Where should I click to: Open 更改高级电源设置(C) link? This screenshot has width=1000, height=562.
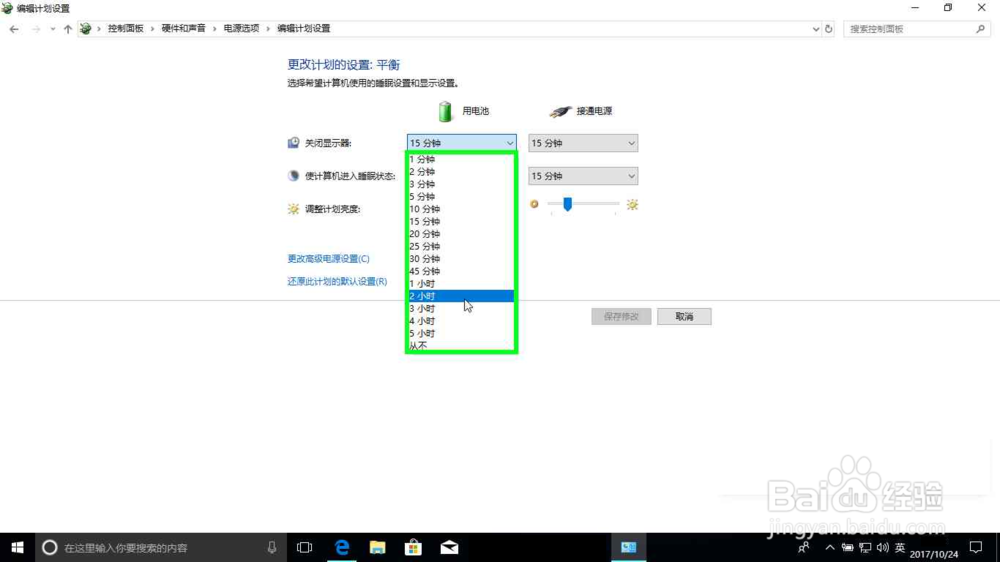click(x=328, y=258)
